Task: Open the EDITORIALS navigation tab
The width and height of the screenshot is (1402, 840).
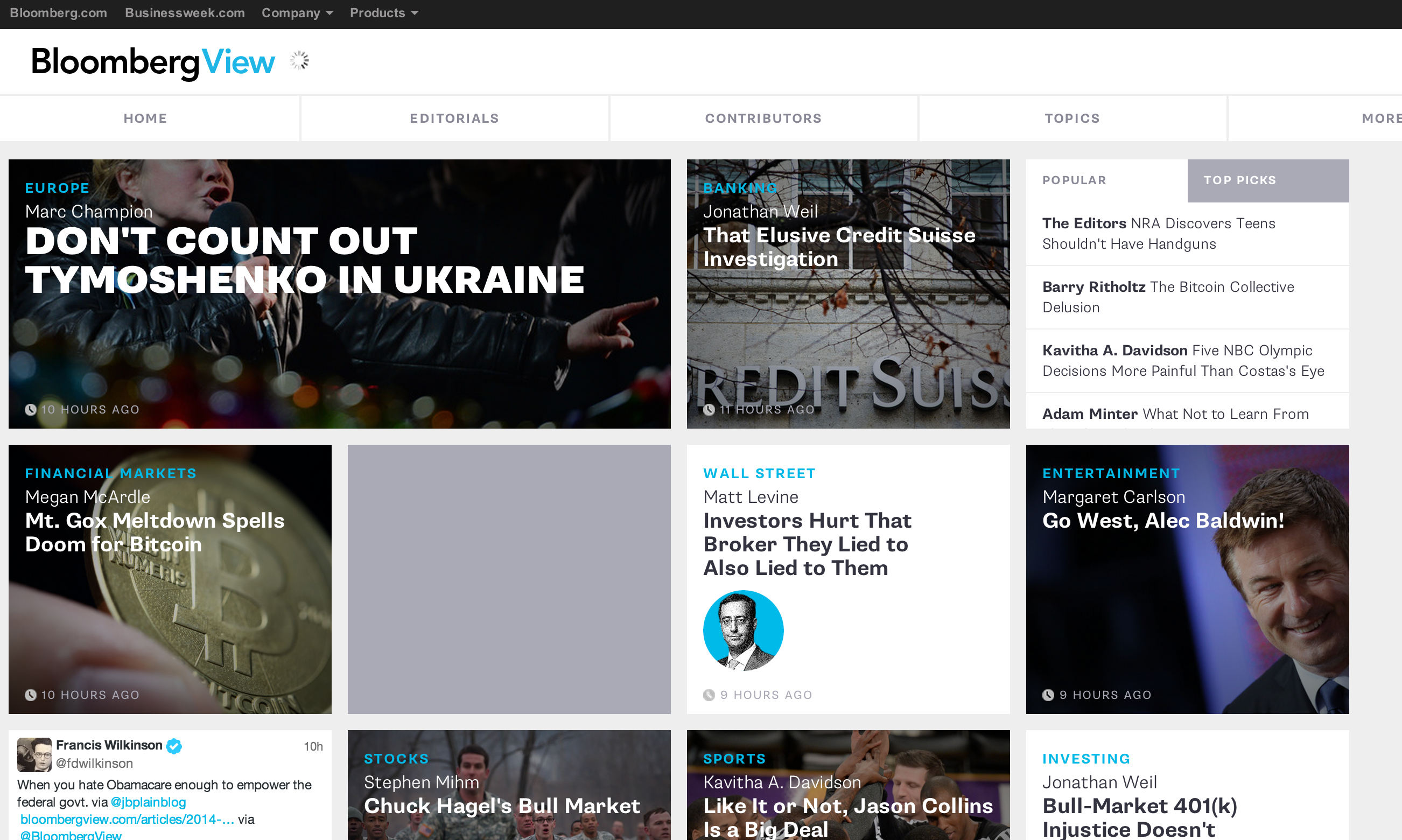Action: point(454,118)
